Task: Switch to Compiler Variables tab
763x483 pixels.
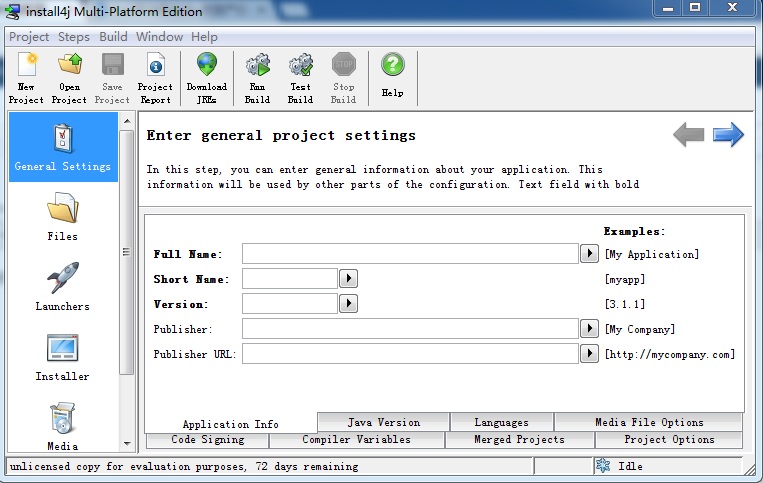Action: pos(357,440)
